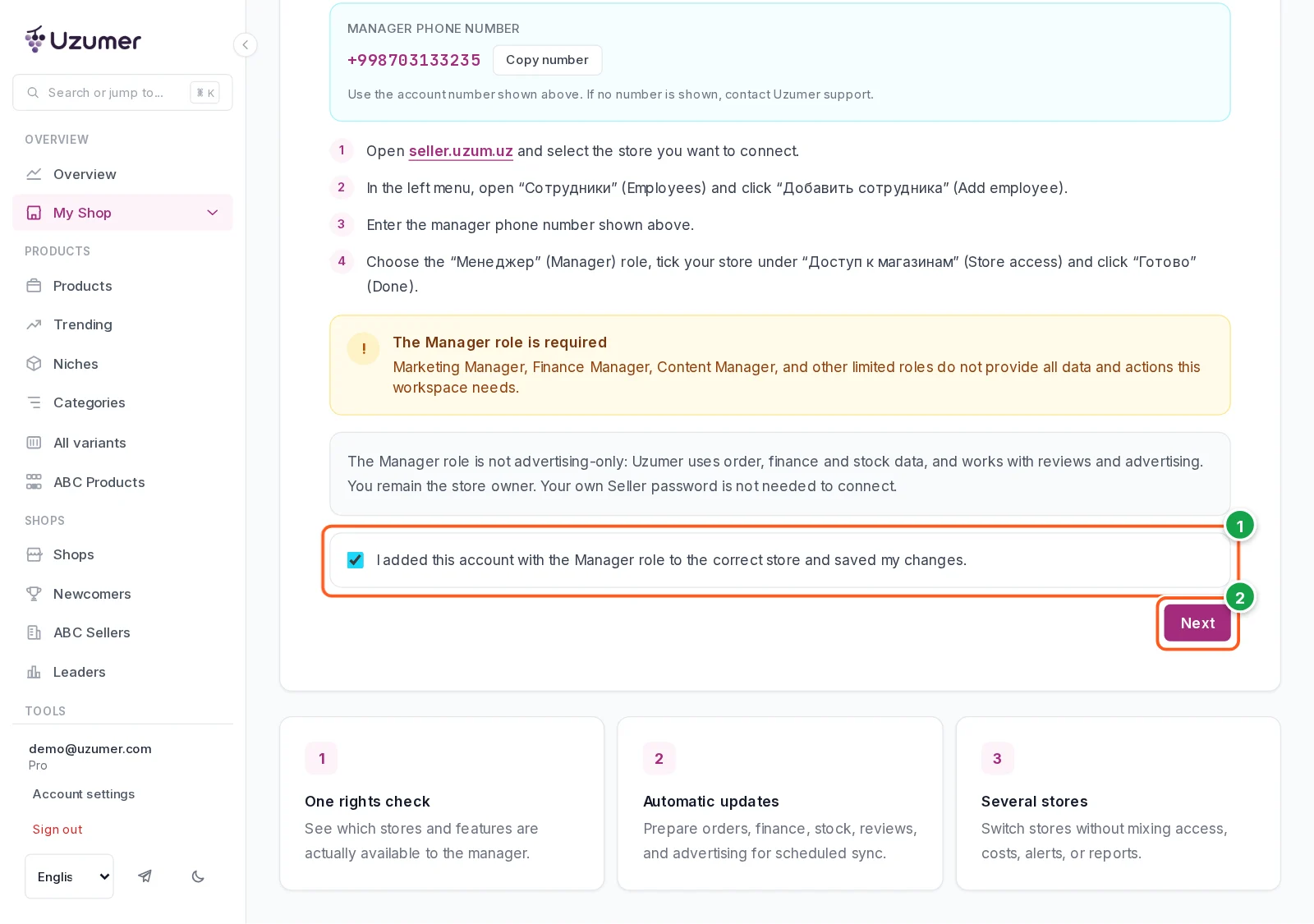
Task: Click the Leaders bar chart icon
Action: [34, 672]
